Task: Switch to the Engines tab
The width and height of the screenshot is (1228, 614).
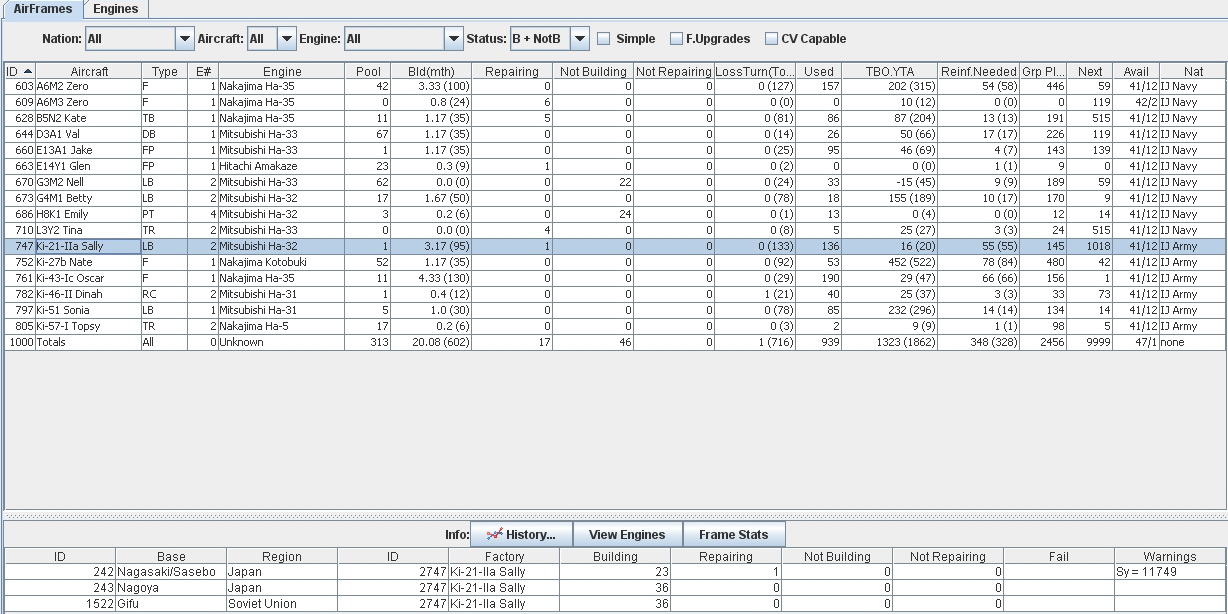Action: click(117, 8)
